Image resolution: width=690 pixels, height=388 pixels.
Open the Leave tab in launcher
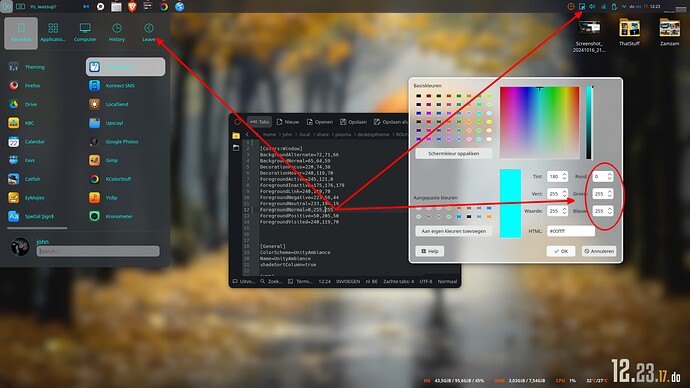click(149, 33)
